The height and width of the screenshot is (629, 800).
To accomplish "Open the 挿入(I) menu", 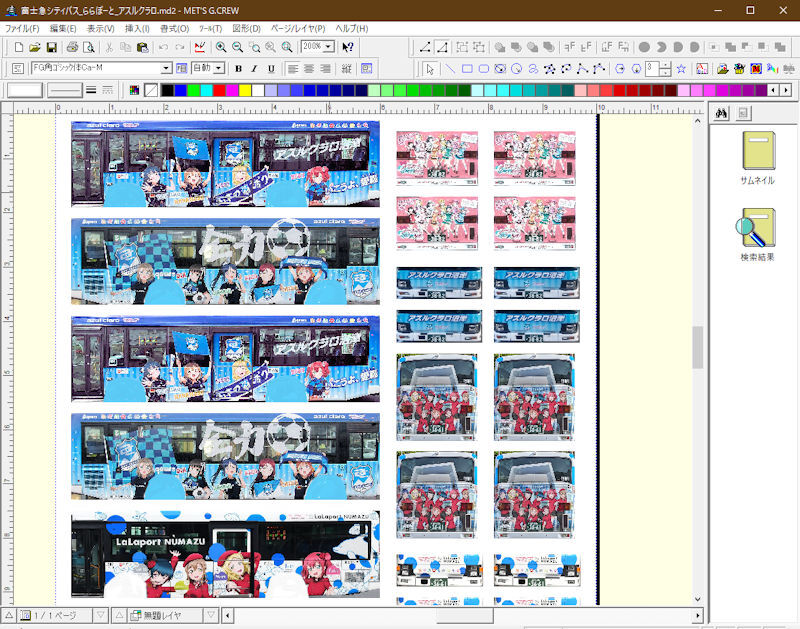I will click(137, 29).
